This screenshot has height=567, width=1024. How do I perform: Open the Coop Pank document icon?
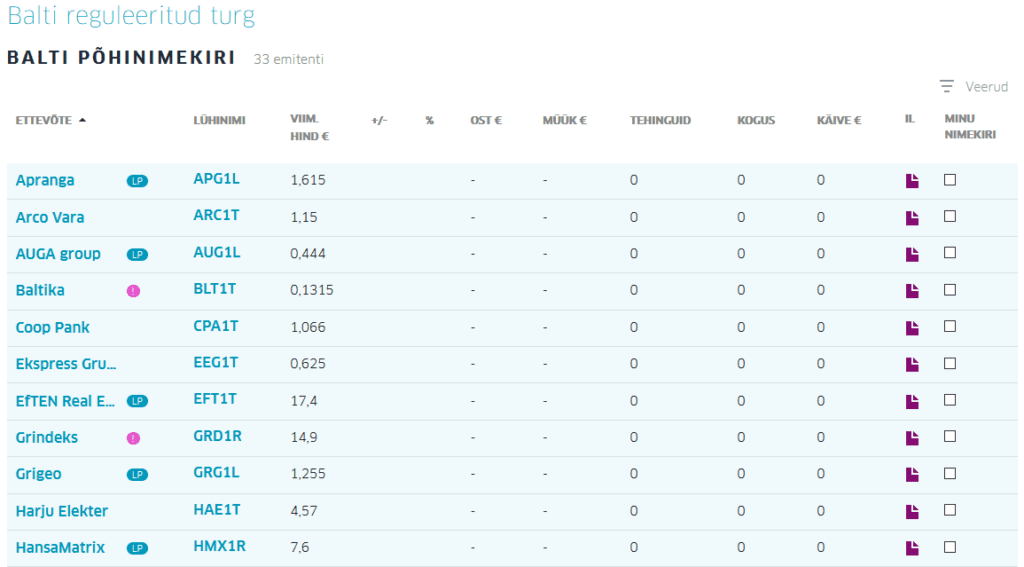click(912, 328)
